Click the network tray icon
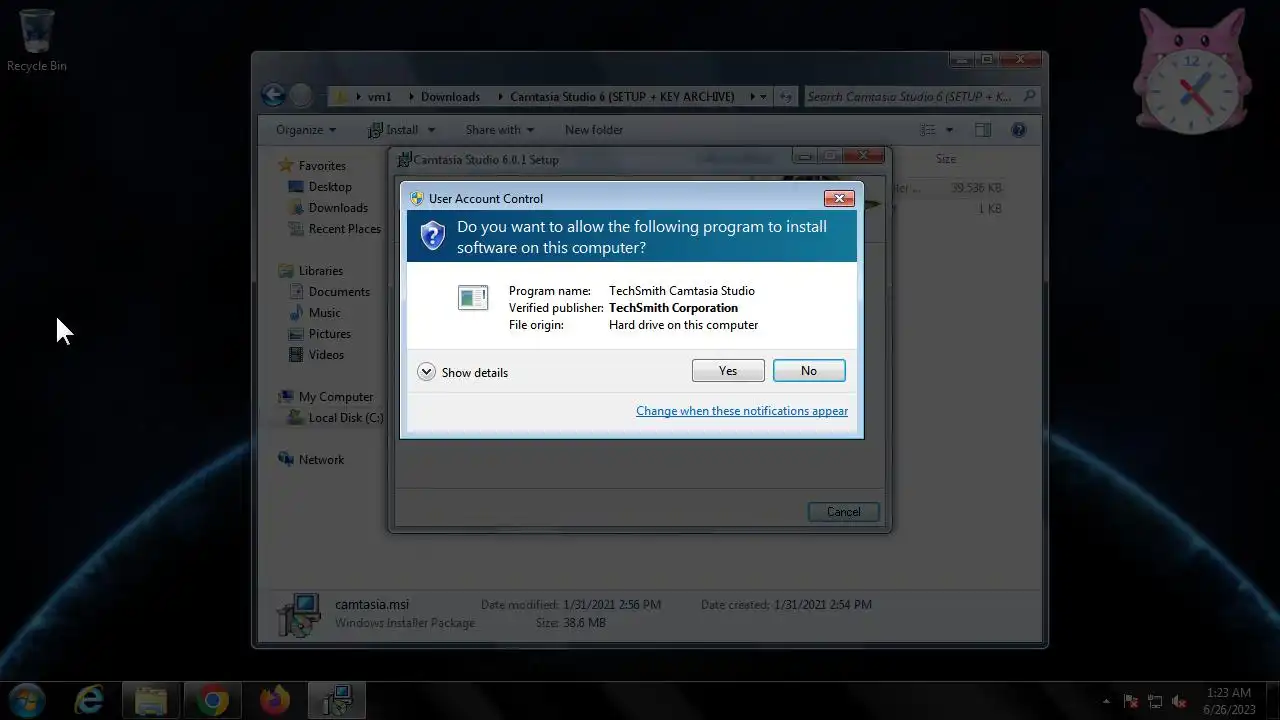 (x=1155, y=701)
